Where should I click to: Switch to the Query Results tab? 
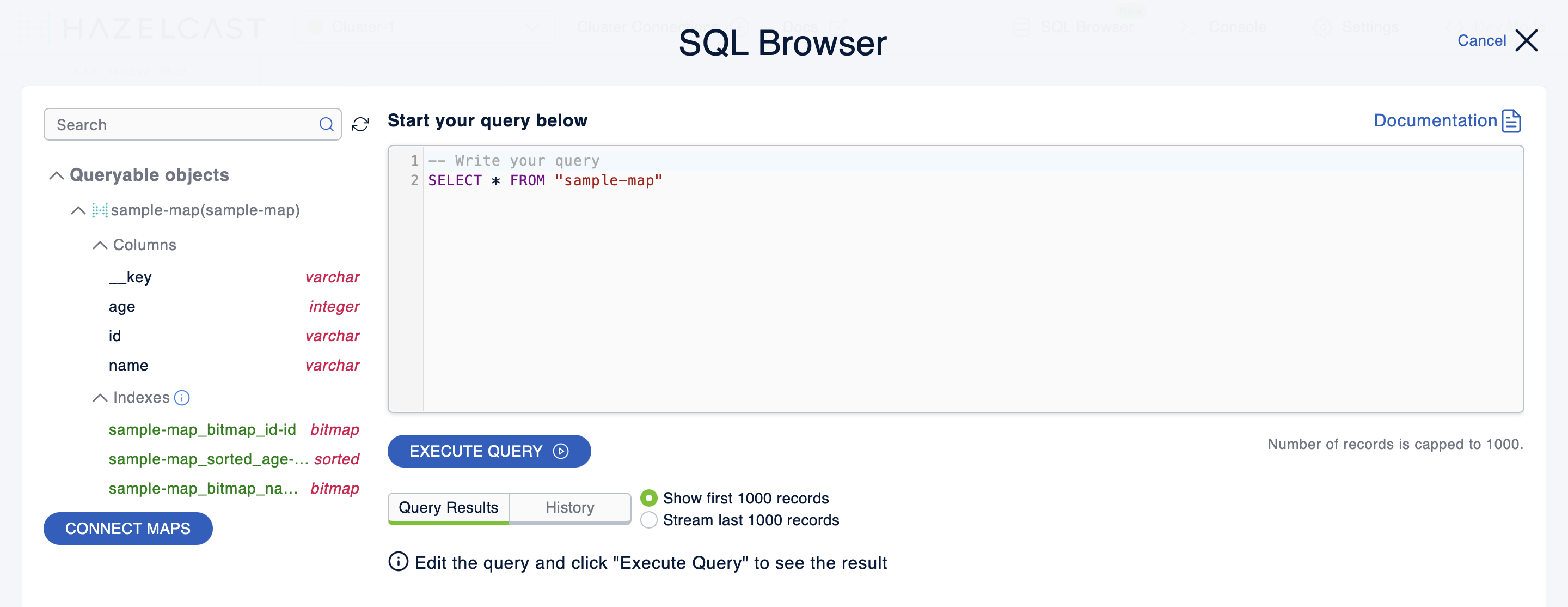pyautogui.click(x=449, y=507)
